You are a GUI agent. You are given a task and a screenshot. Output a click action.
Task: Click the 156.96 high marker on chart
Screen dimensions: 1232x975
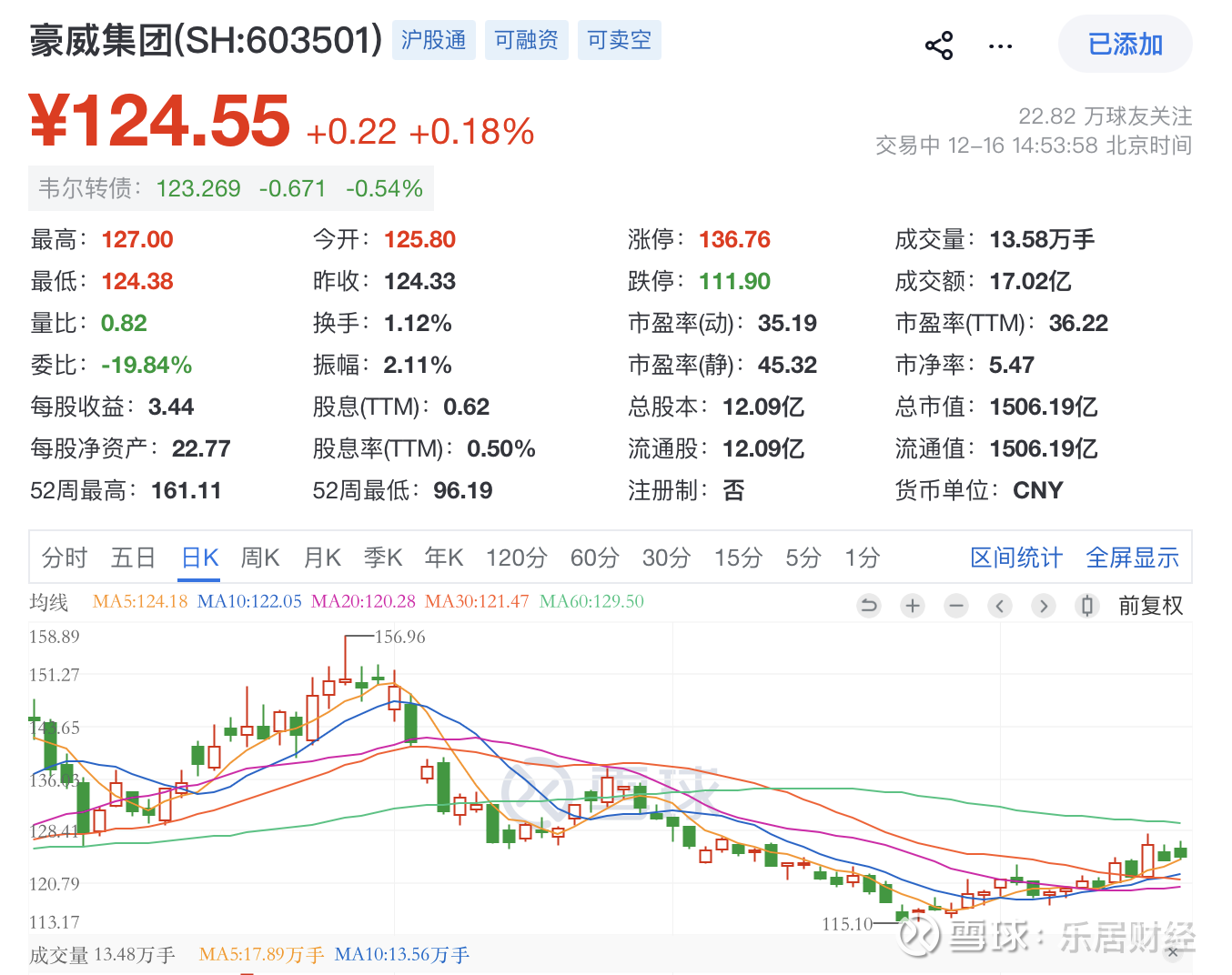click(x=400, y=637)
